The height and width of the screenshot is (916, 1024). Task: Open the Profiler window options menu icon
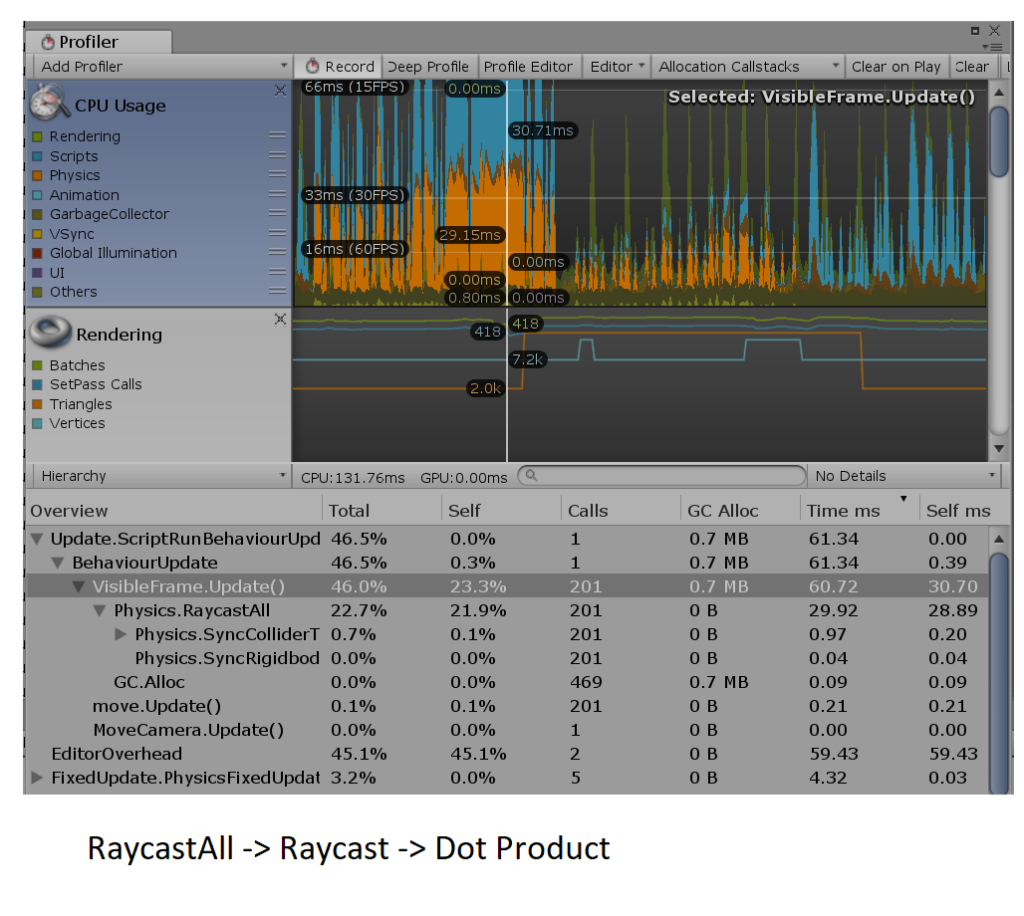(x=992, y=46)
